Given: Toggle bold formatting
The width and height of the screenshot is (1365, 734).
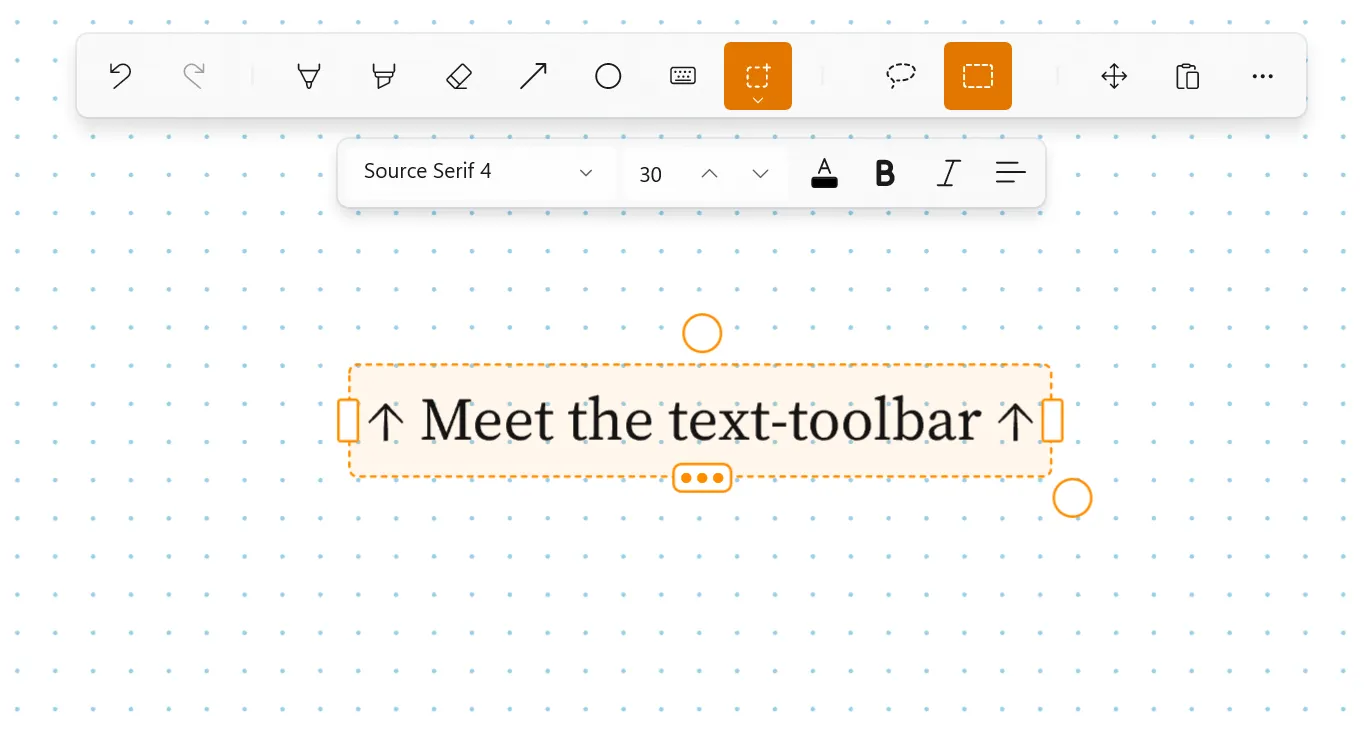Looking at the screenshot, I should [x=885, y=173].
